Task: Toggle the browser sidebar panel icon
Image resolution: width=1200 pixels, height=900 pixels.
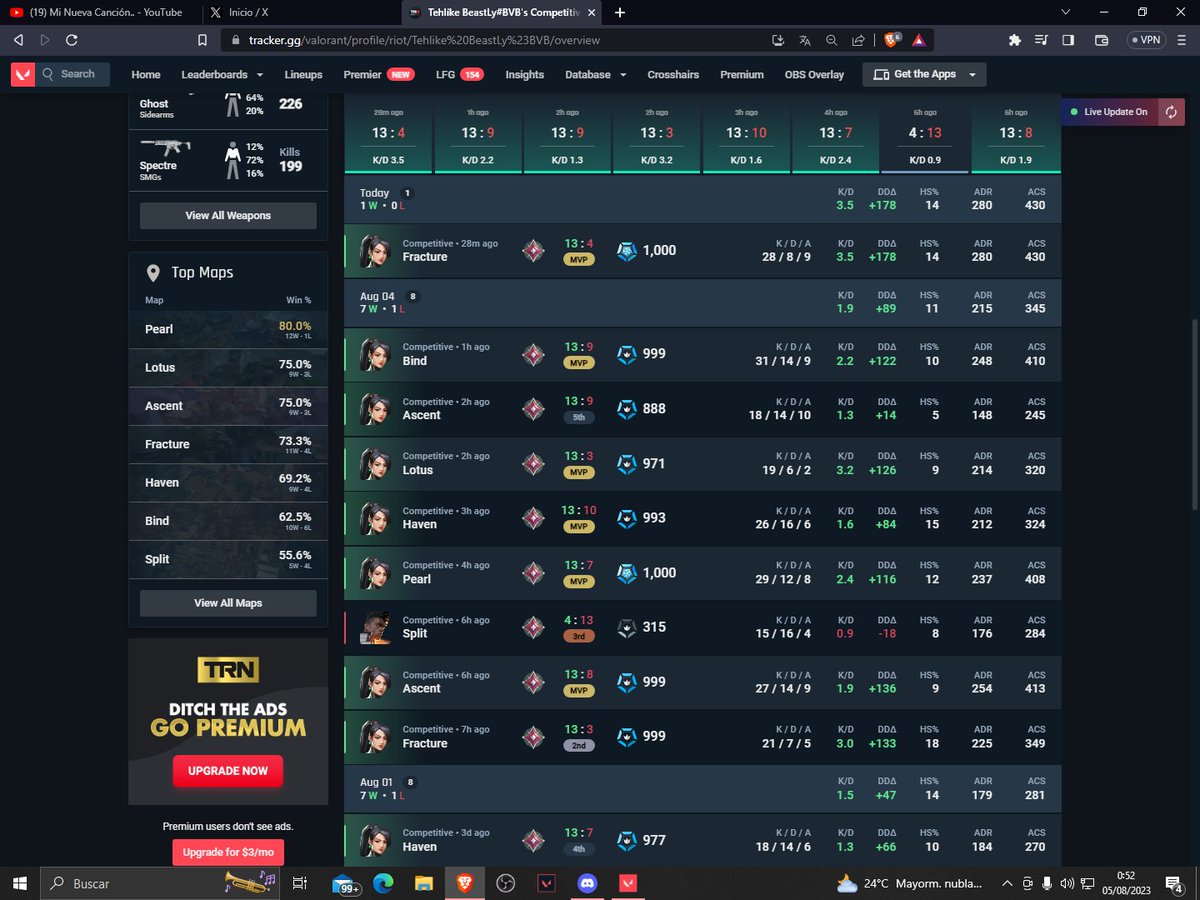Action: (x=1068, y=40)
